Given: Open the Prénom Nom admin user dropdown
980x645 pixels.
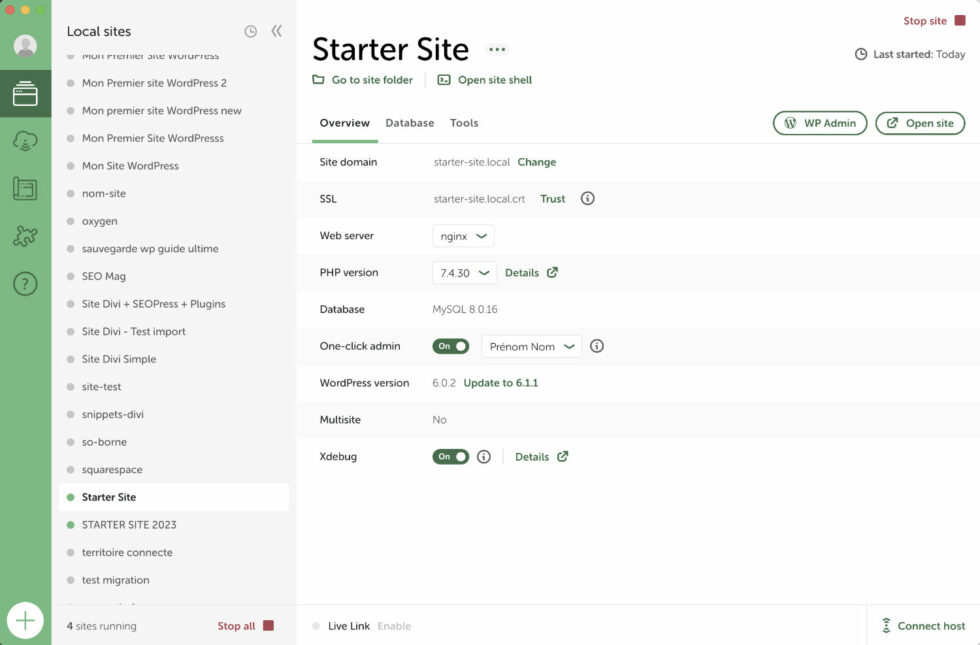Looking at the screenshot, I should click(531, 345).
